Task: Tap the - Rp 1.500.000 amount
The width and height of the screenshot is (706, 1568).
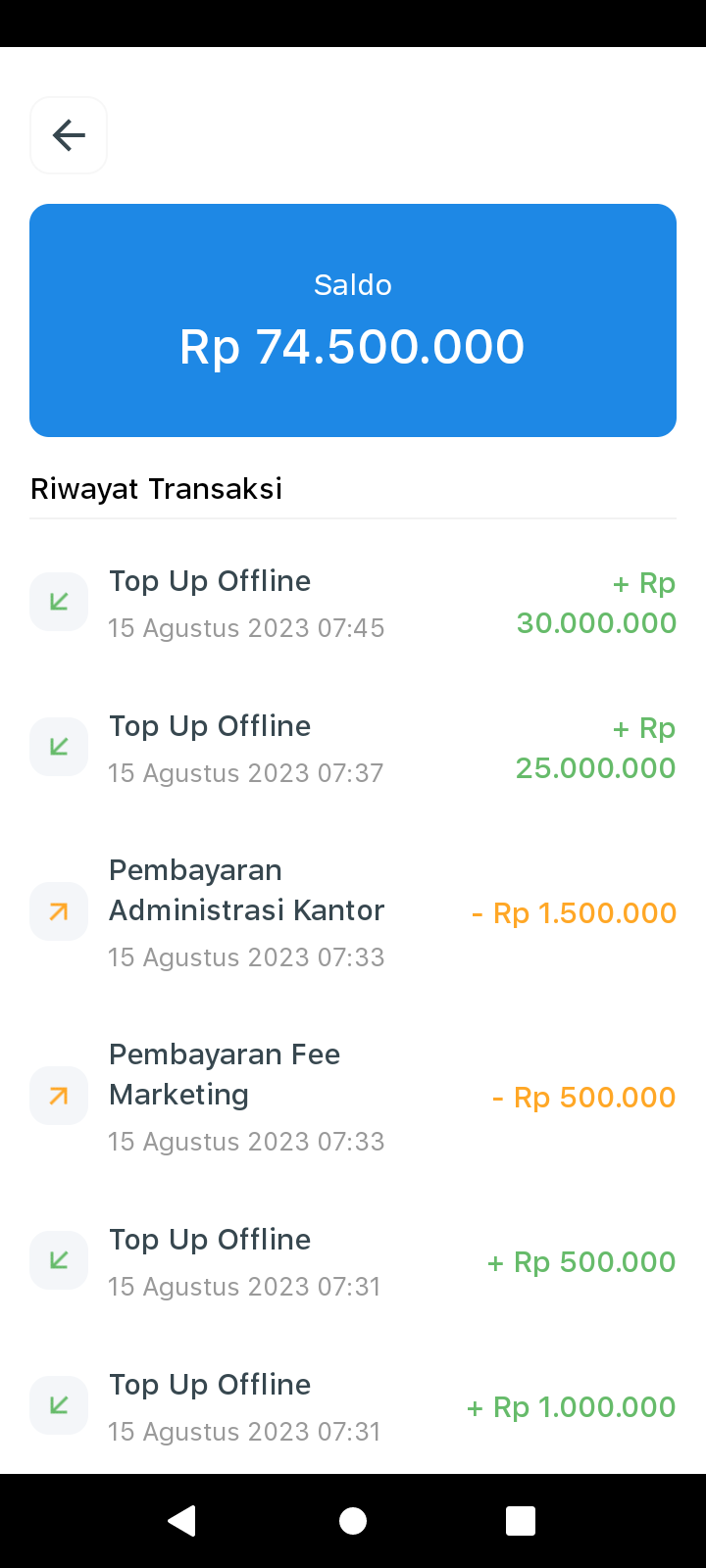Action: click(x=574, y=913)
